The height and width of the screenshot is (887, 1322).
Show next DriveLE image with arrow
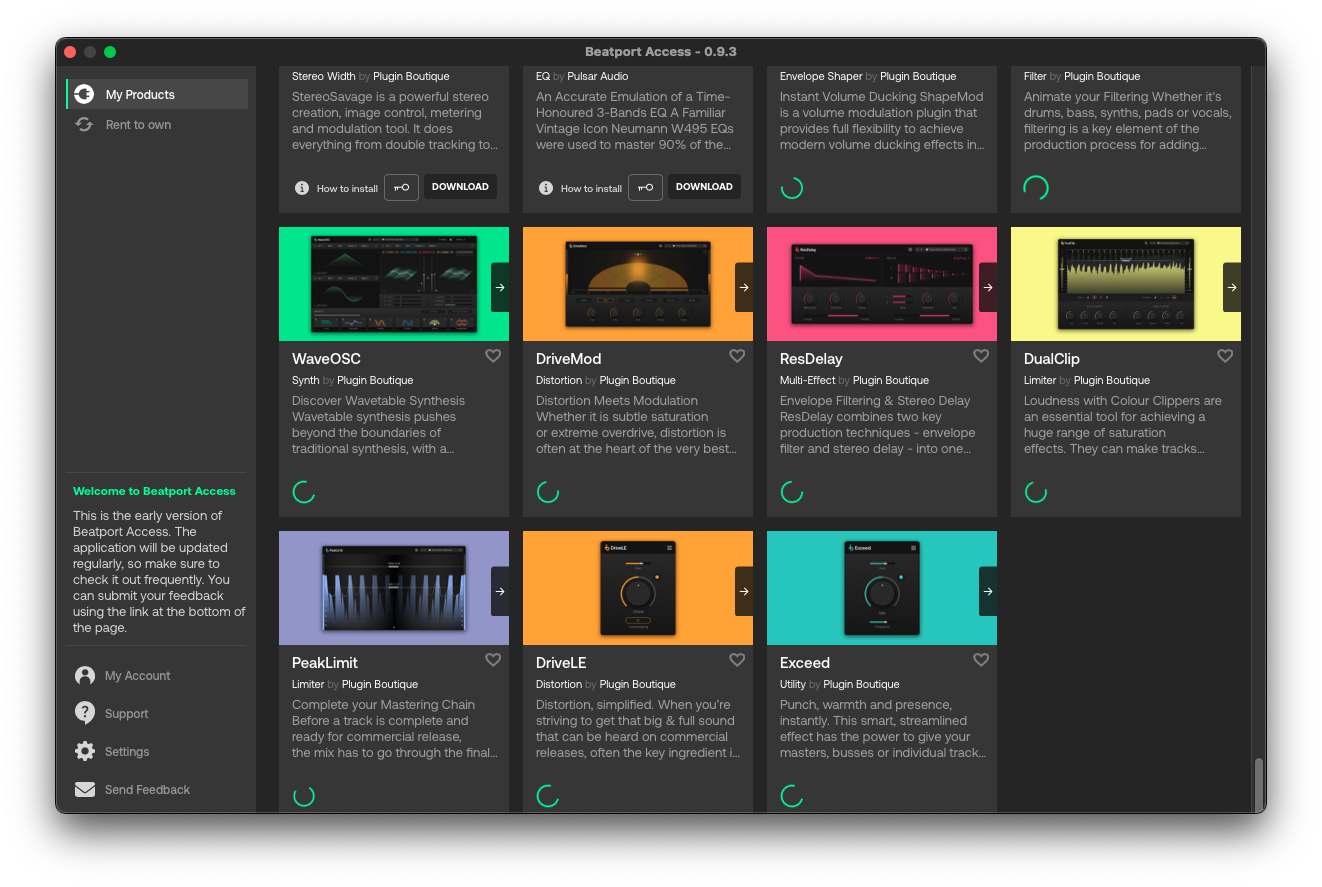pyautogui.click(x=744, y=591)
